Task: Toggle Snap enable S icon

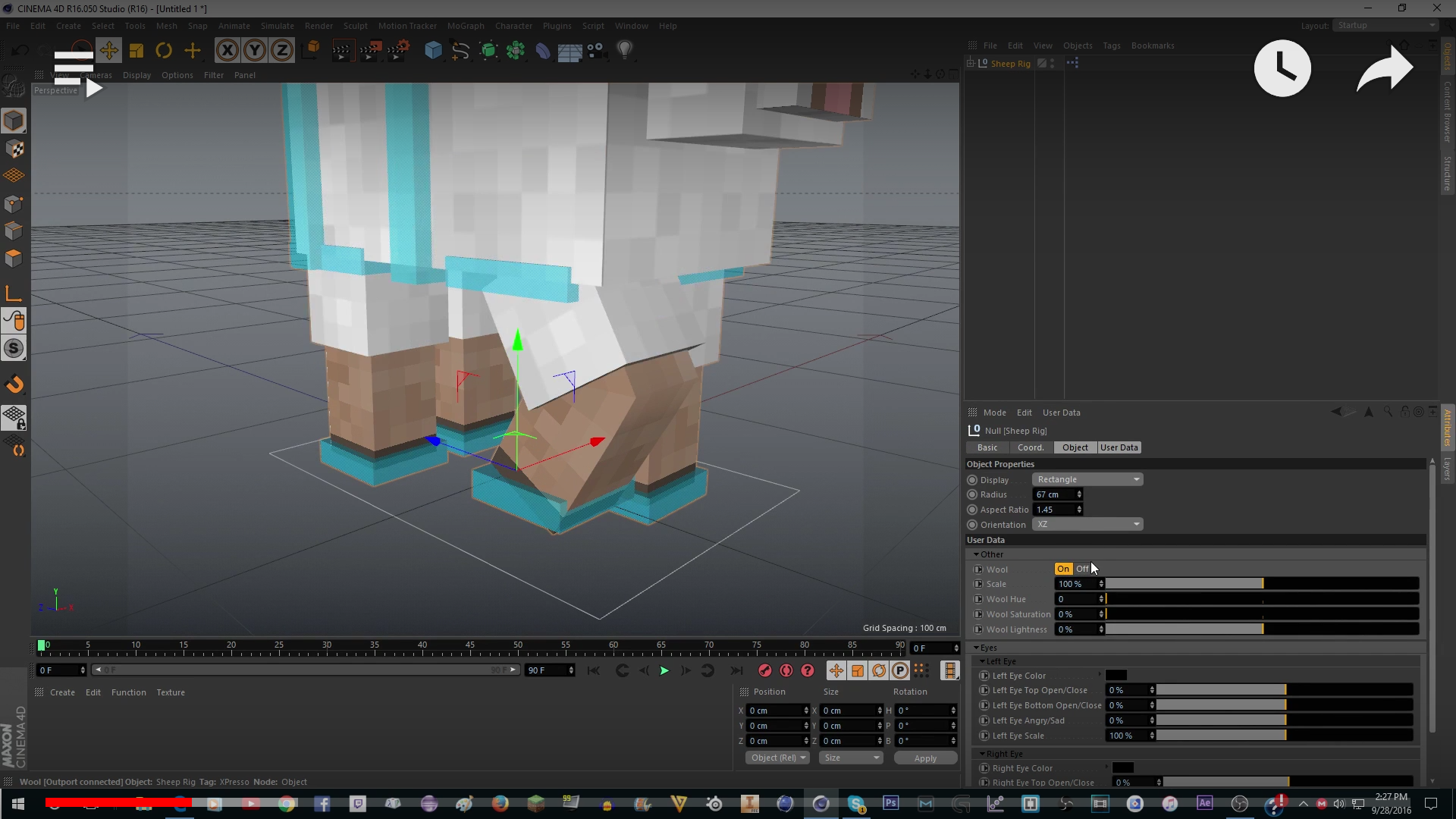Action: pyautogui.click(x=14, y=348)
